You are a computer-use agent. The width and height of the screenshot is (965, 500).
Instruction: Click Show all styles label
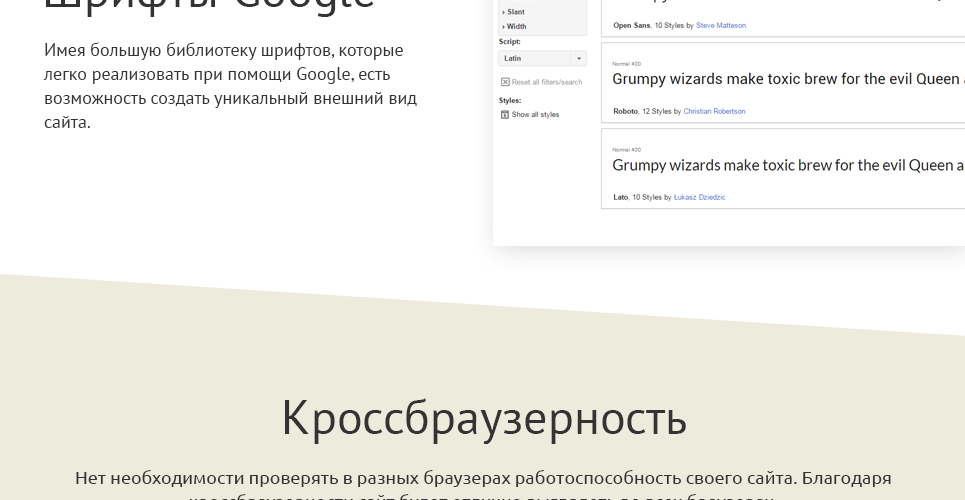click(535, 115)
